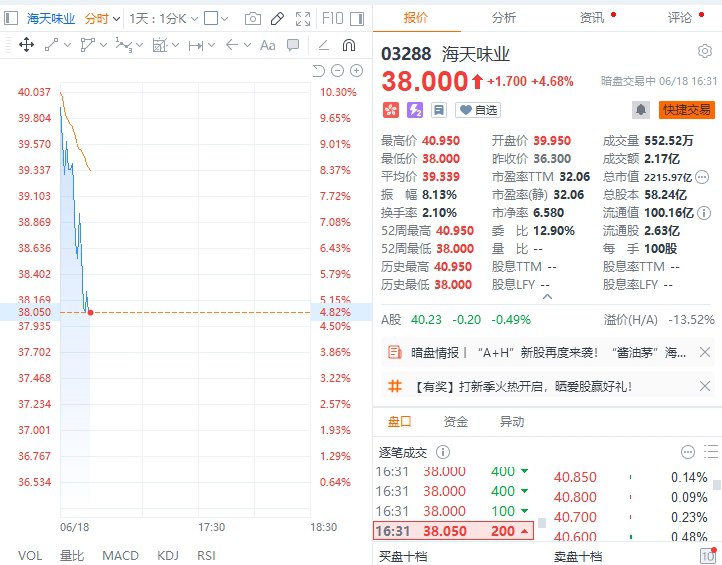Expand arrow annotation options arrow
The width and height of the screenshot is (722, 565).
point(247,45)
